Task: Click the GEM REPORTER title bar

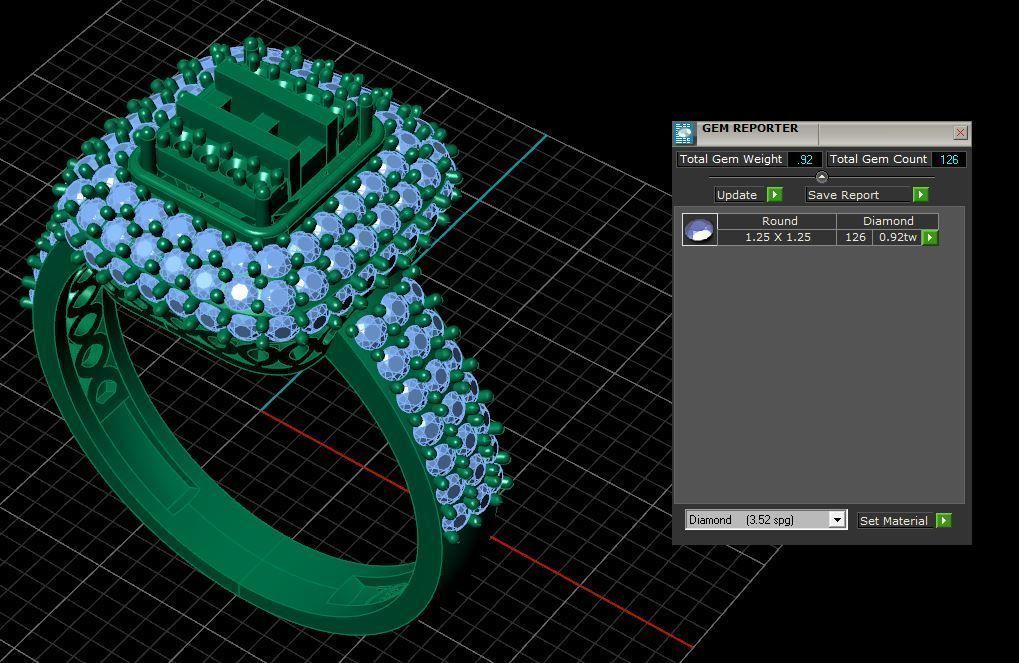Action: (822, 133)
